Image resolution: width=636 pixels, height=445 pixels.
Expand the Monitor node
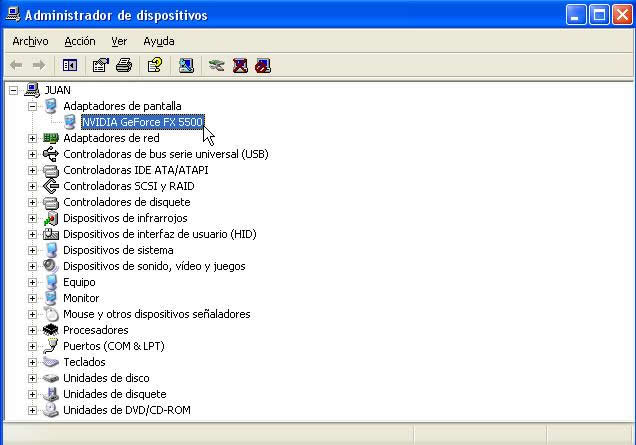click(32, 298)
